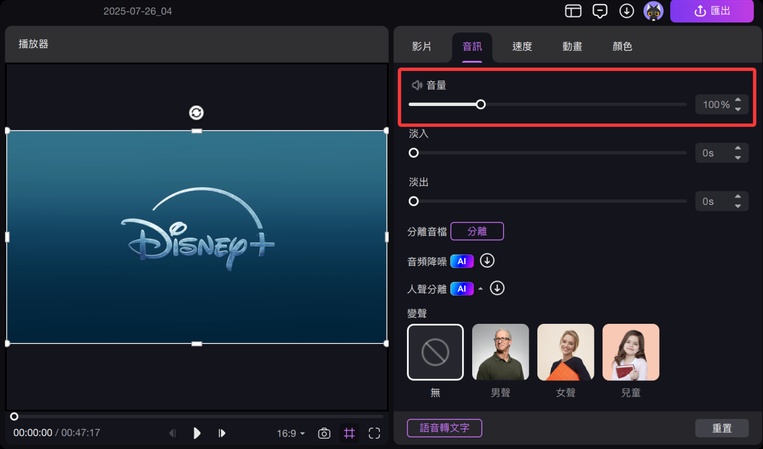763x449 pixels.
Task: Click the 淡出 fade-out slider handle
Action: click(x=414, y=201)
